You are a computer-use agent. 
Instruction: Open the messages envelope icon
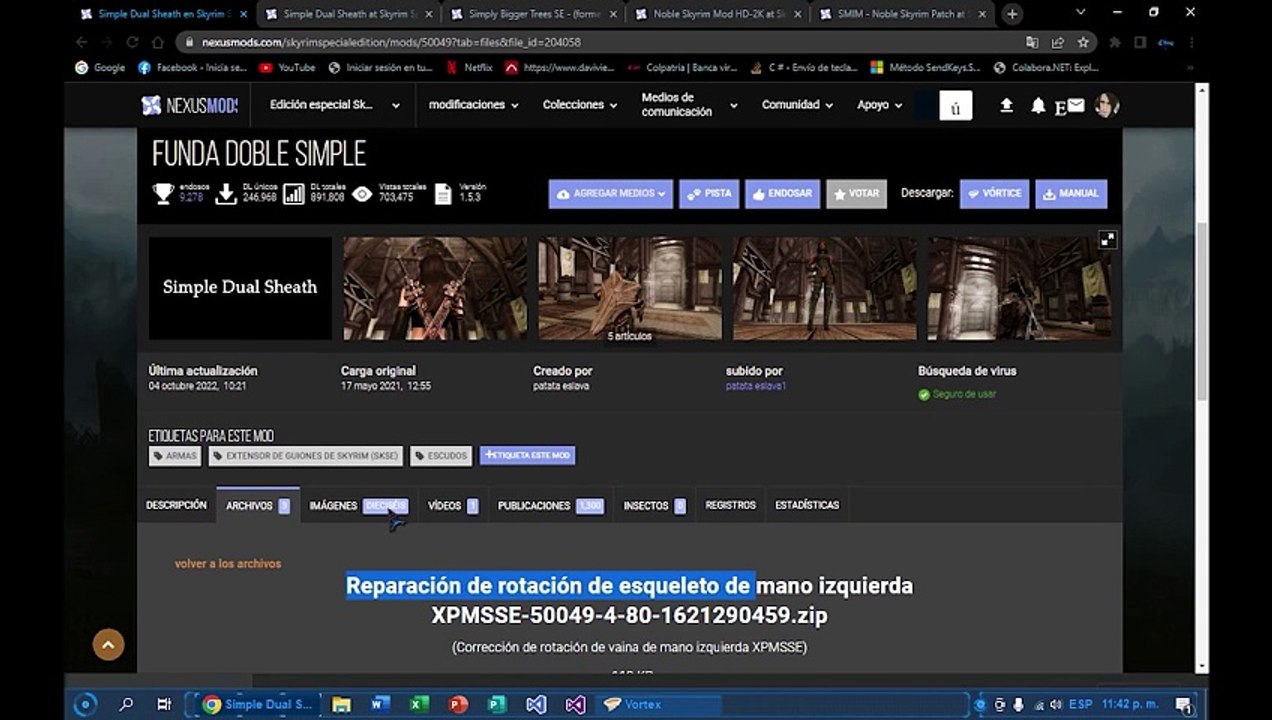(1075, 105)
